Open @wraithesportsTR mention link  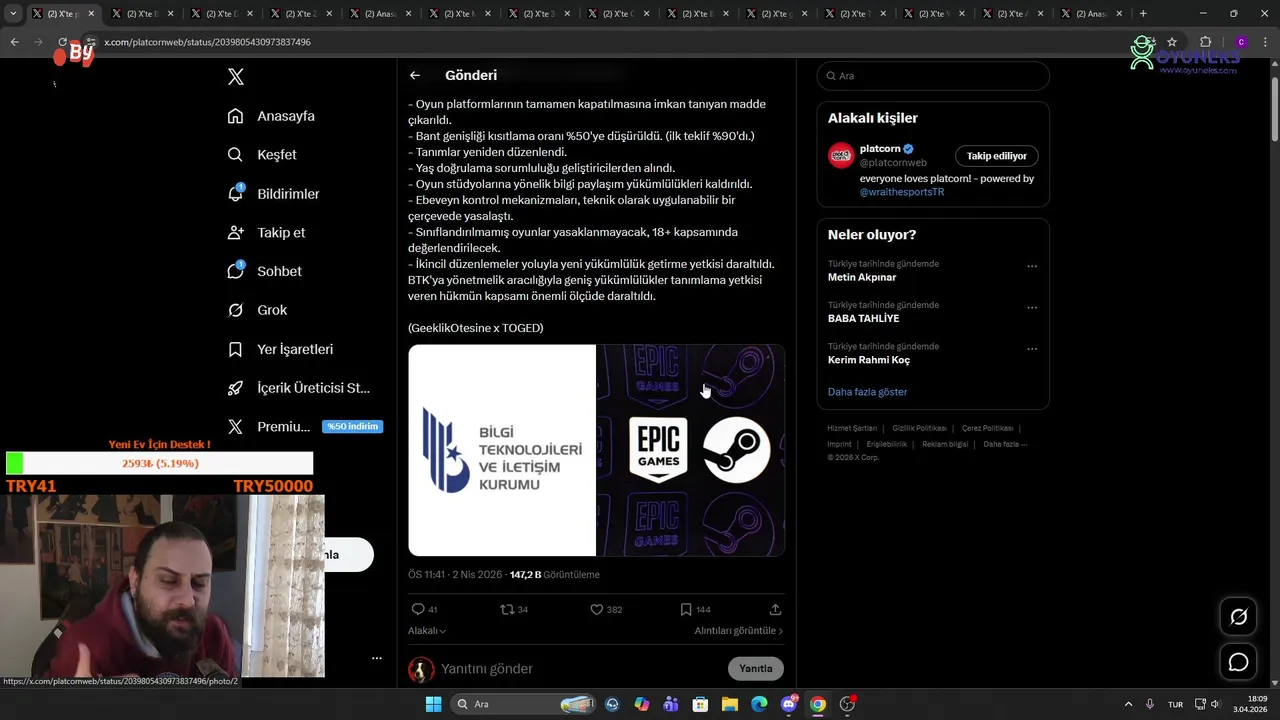click(x=902, y=192)
